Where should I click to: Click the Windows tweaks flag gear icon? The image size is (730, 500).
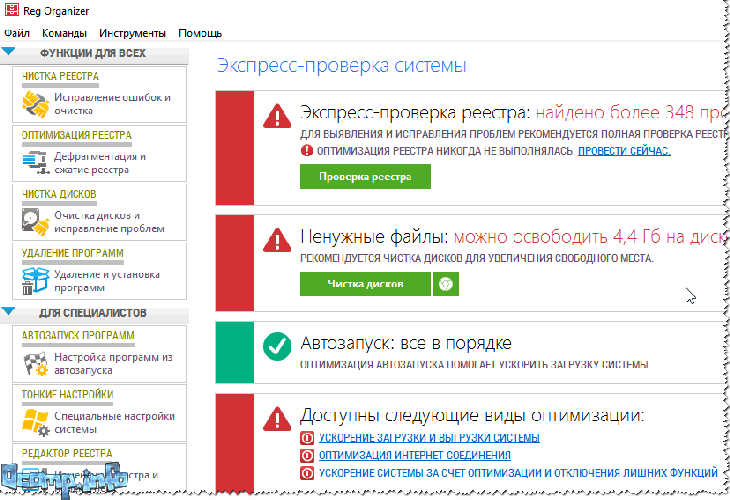click(x=35, y=422)
